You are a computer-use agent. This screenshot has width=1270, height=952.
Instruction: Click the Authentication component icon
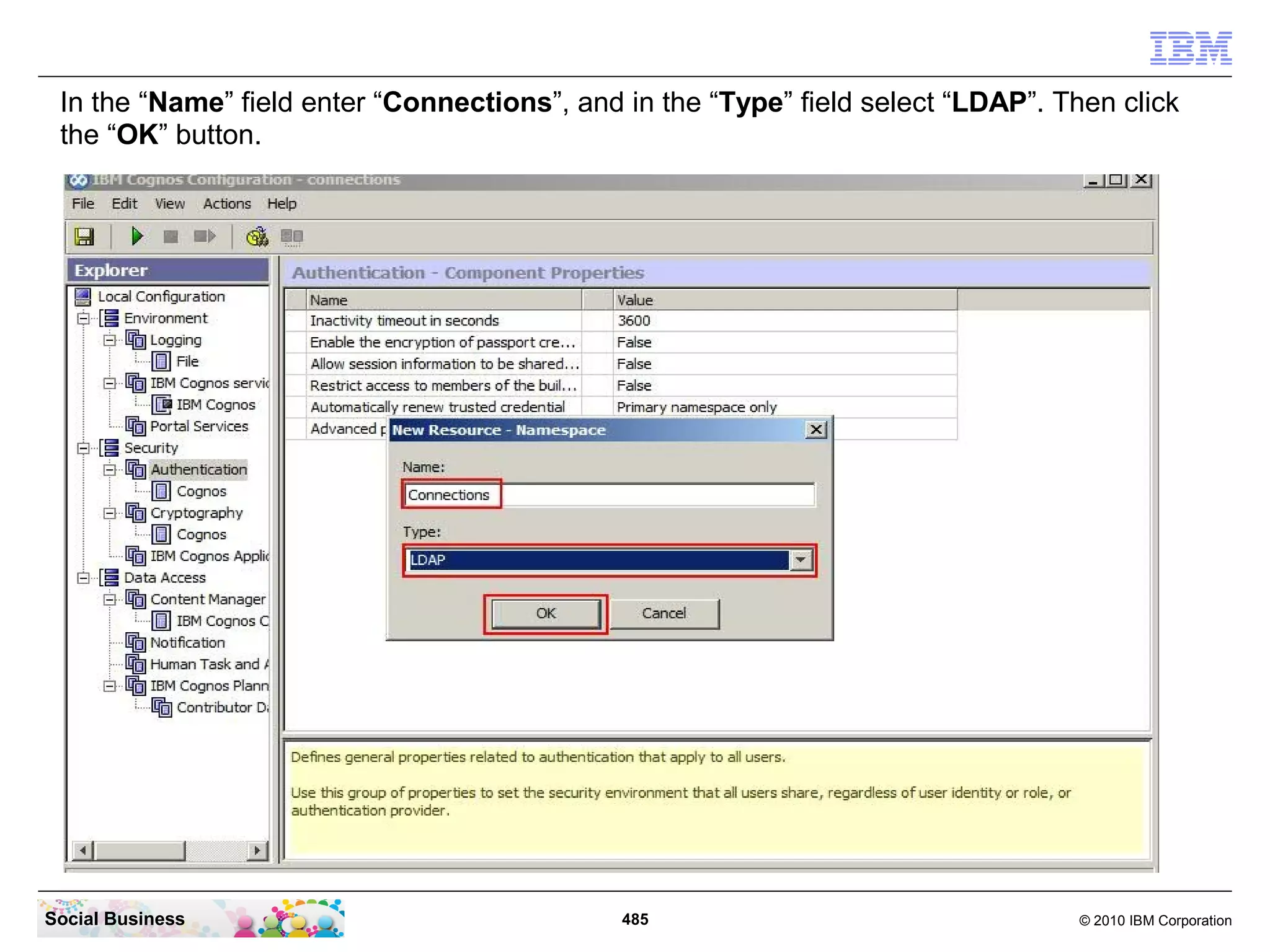click(135, 469)
